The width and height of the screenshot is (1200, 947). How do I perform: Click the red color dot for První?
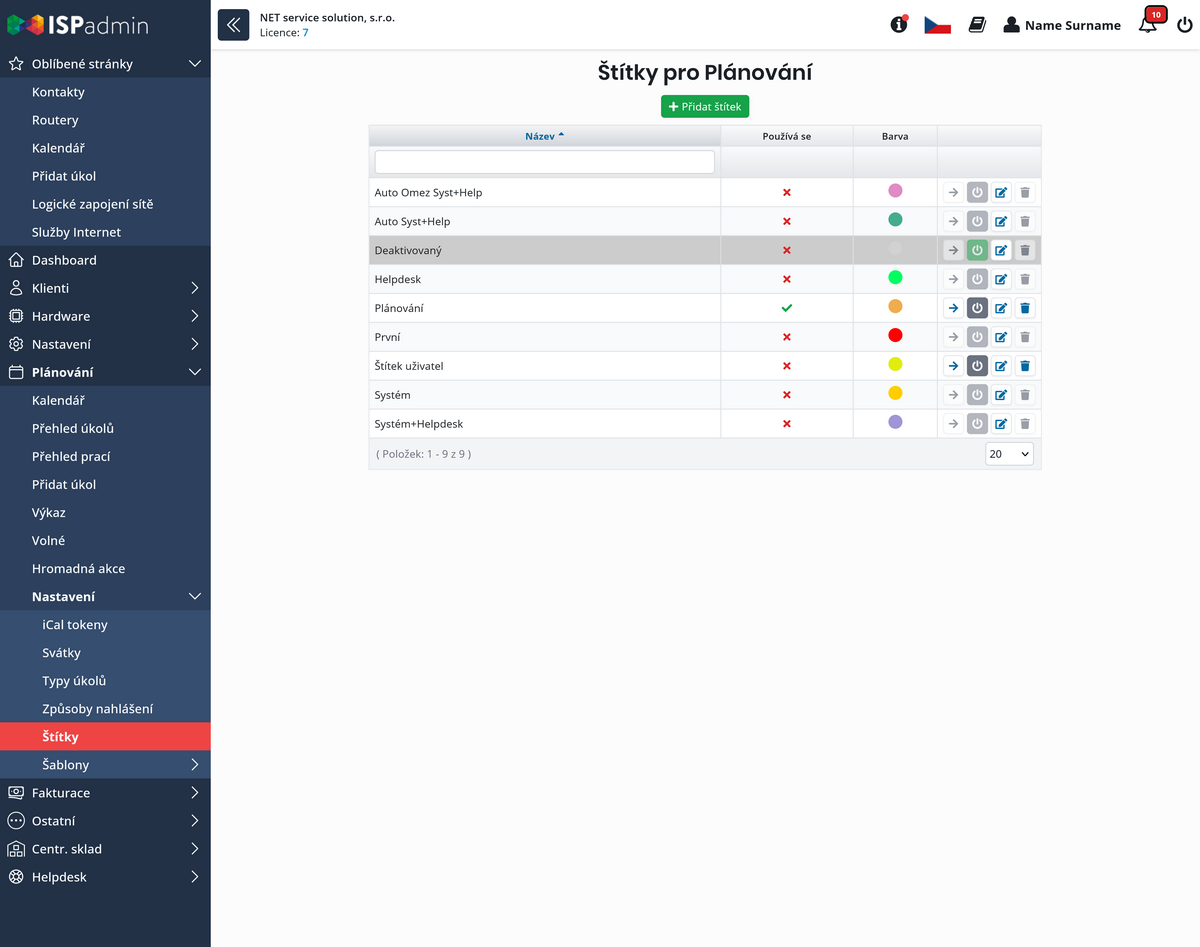[895, 336]
